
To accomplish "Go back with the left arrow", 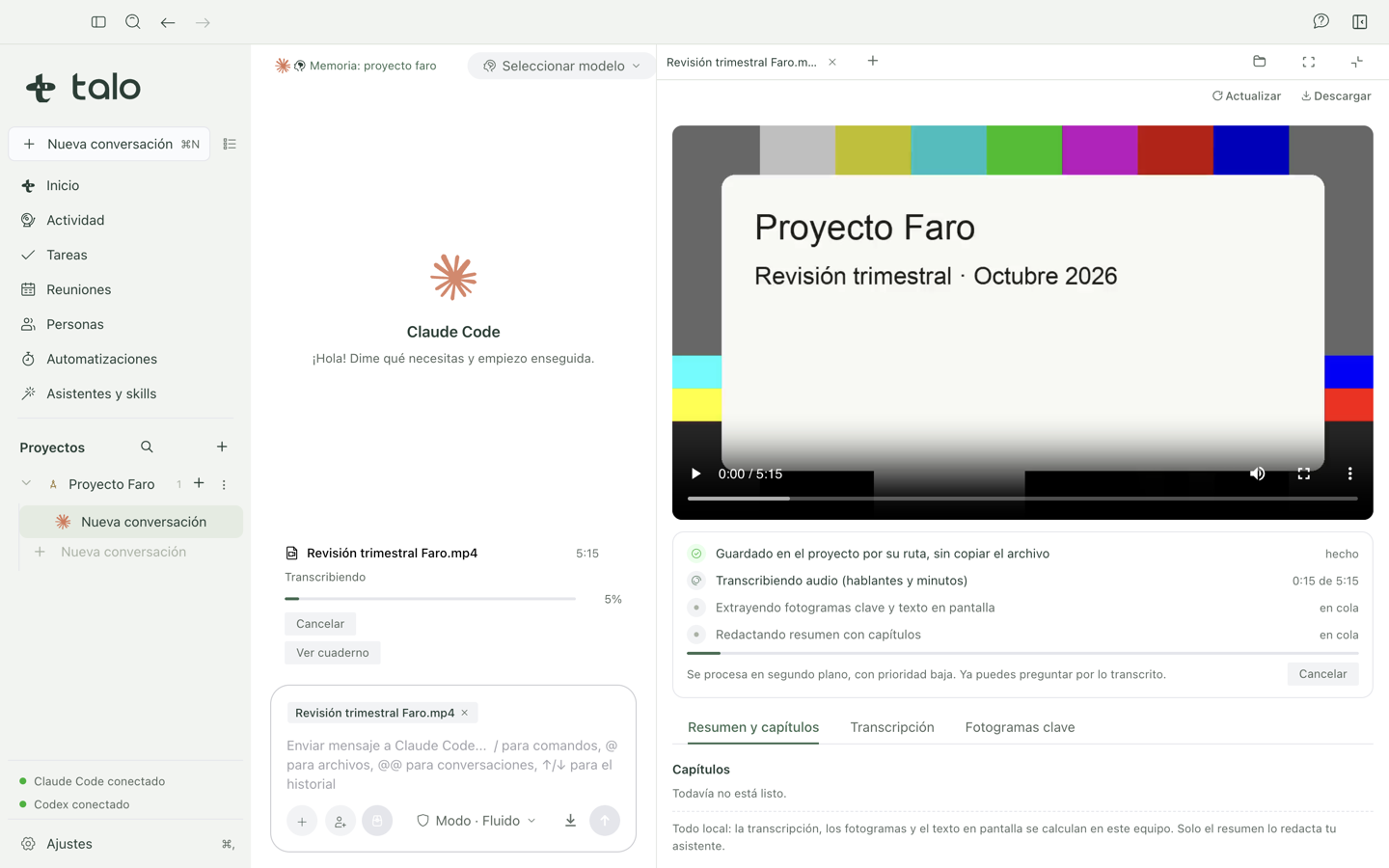I will click(x=168, y=22).
